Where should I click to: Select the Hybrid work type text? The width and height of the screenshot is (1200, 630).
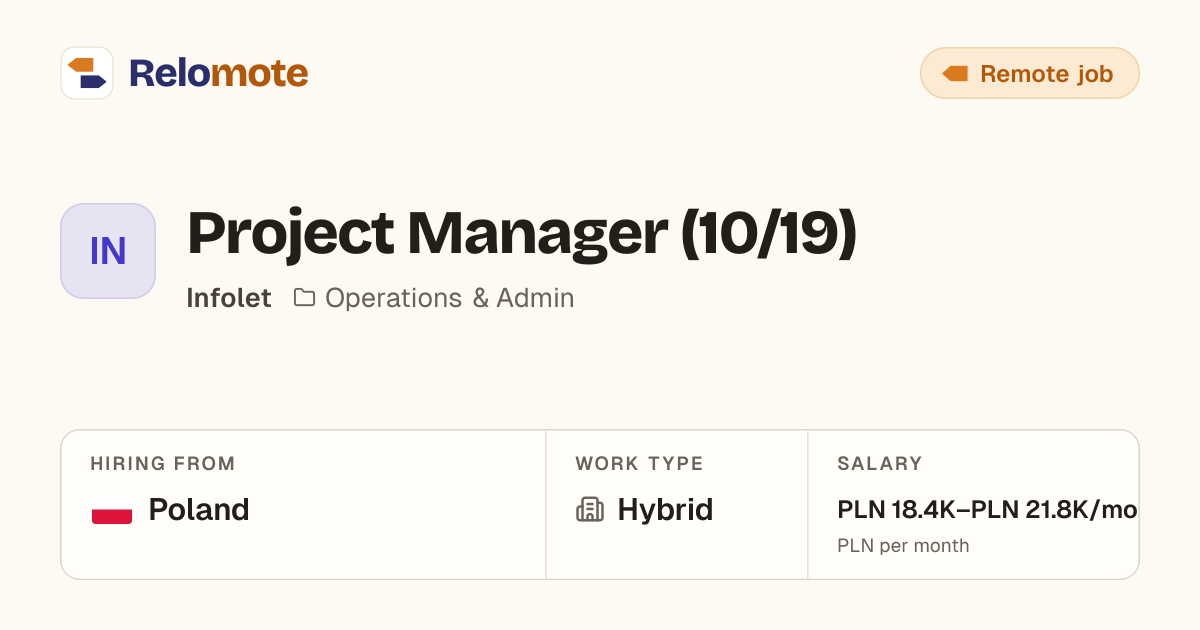point(665,510)
